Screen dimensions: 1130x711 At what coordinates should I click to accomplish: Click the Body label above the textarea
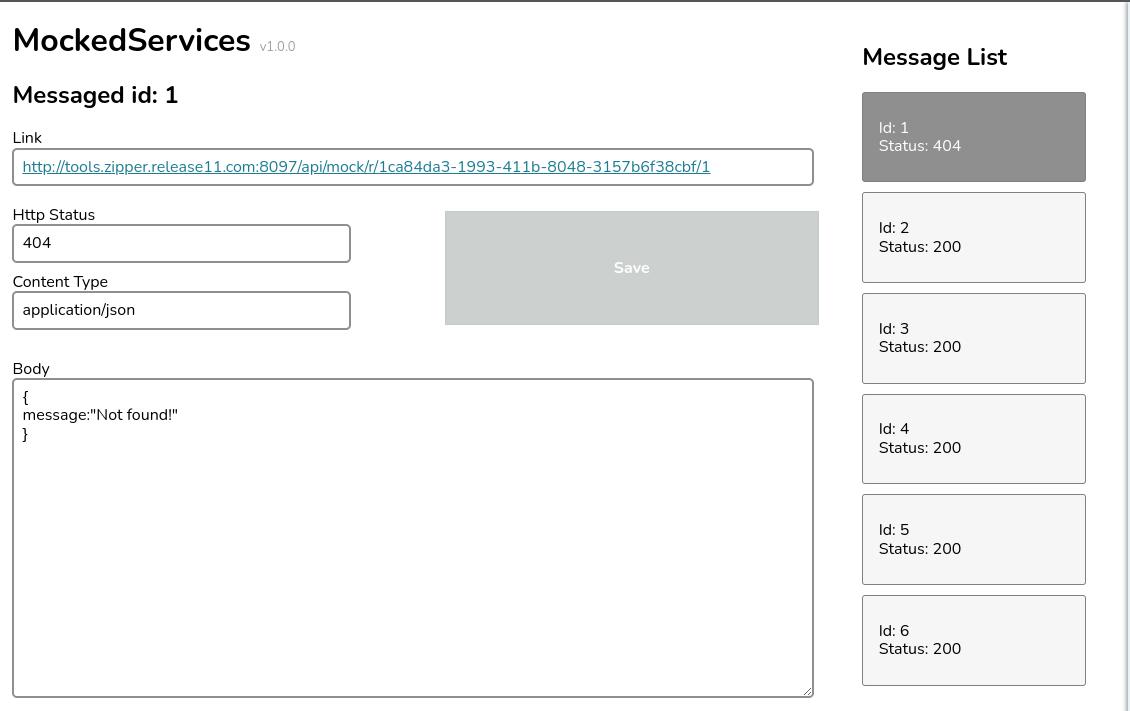[x=31, y=368]
